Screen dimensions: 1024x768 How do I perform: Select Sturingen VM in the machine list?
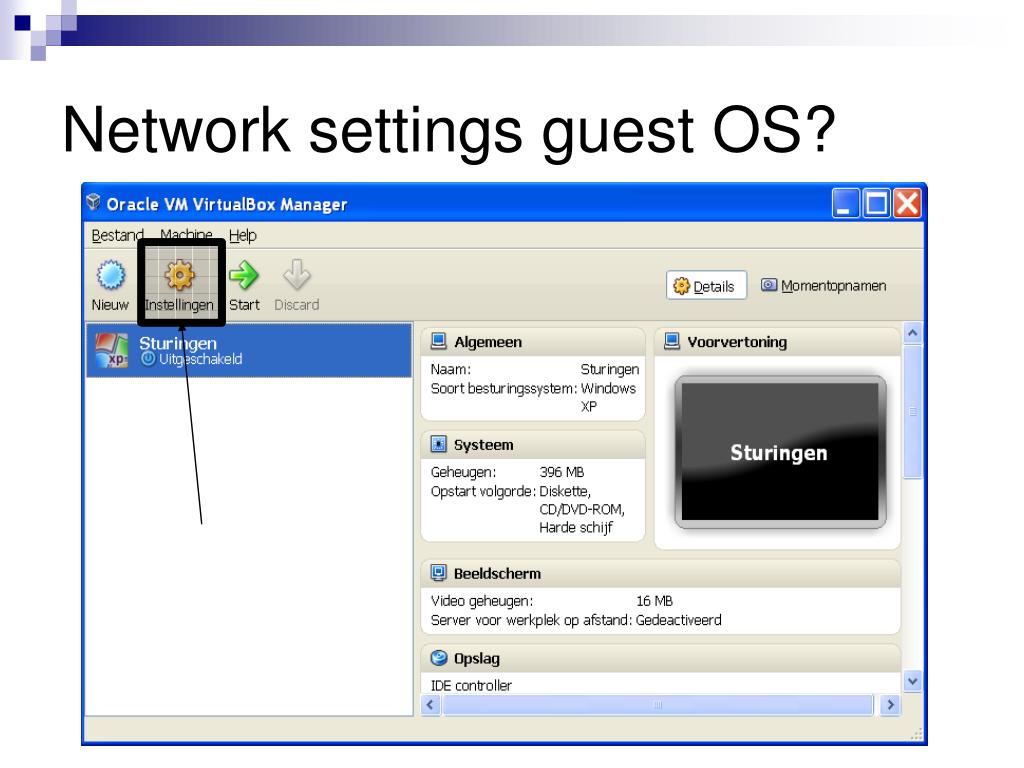(x=249, y=350)
